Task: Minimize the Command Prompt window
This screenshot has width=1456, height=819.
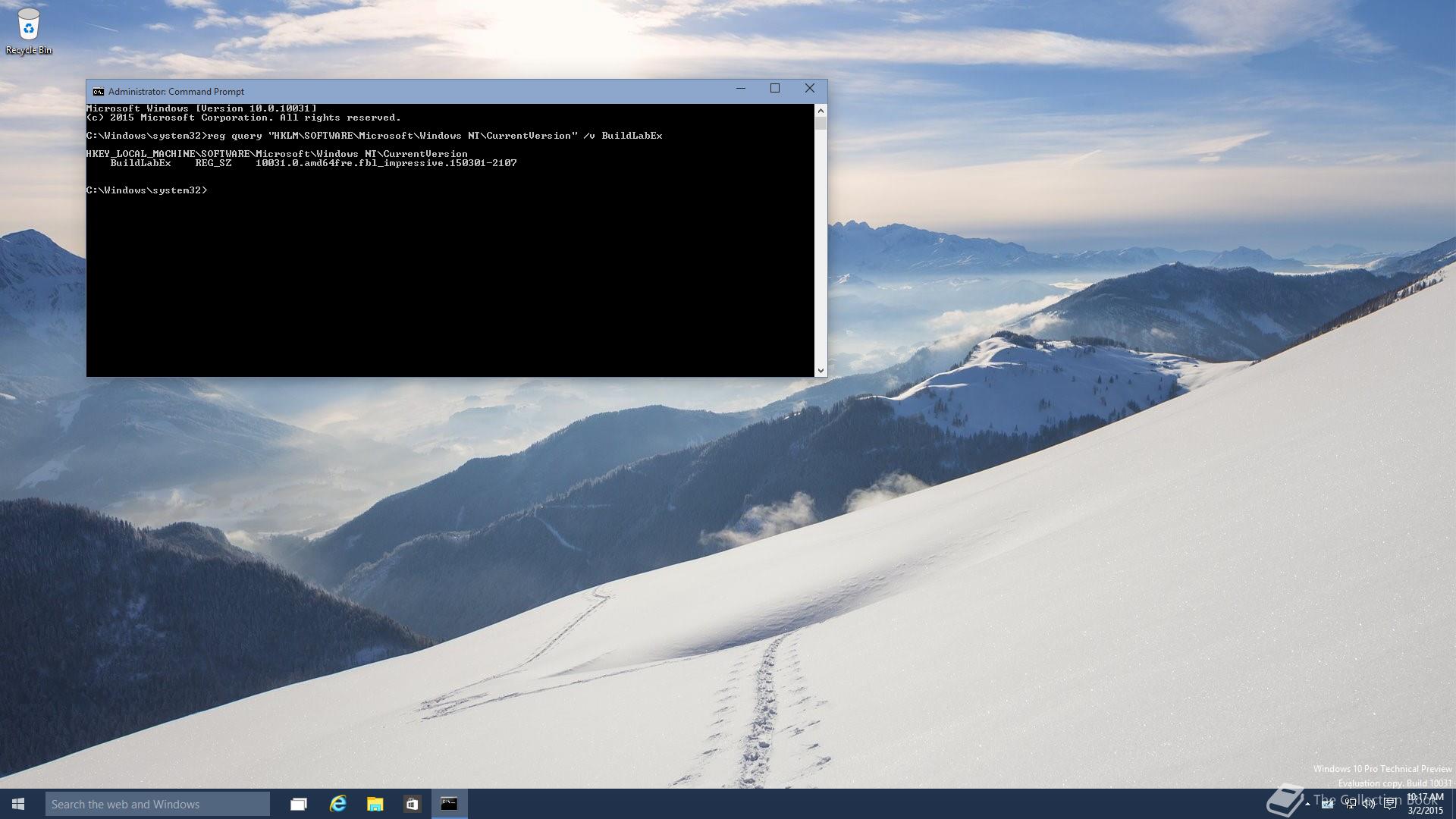Action: click(x=741, y=89)
